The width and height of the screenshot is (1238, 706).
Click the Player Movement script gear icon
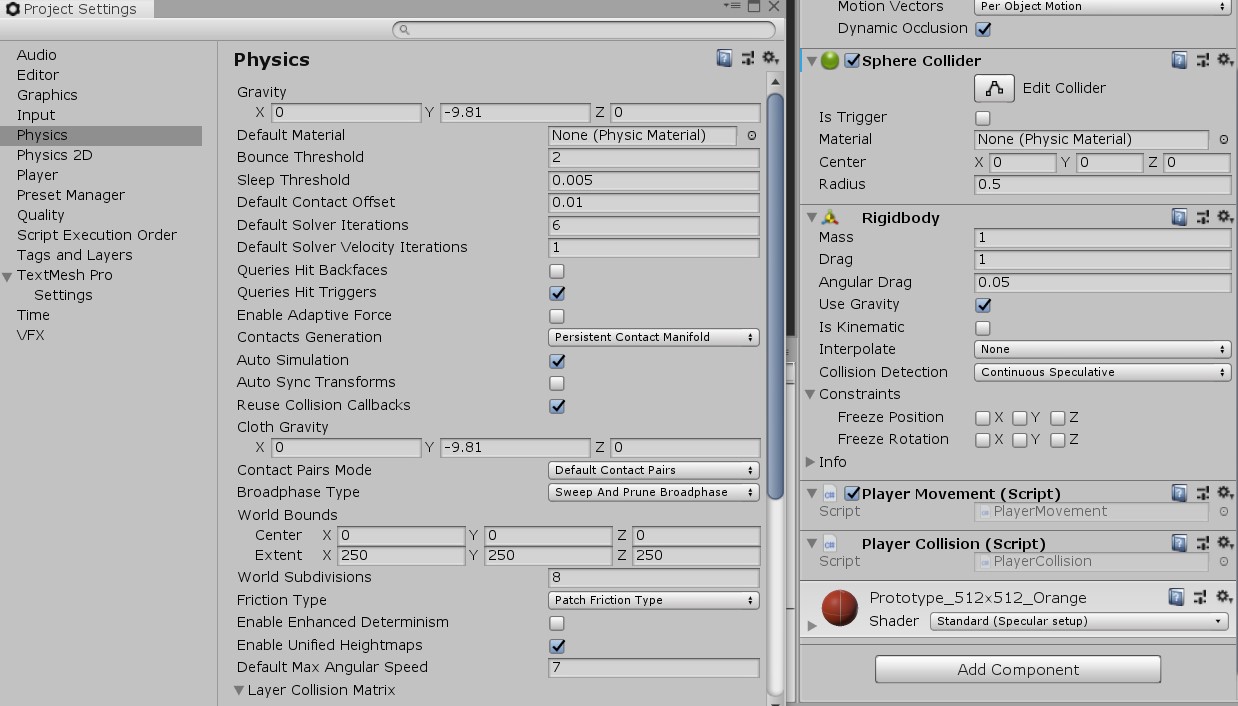click(1224, 492)
